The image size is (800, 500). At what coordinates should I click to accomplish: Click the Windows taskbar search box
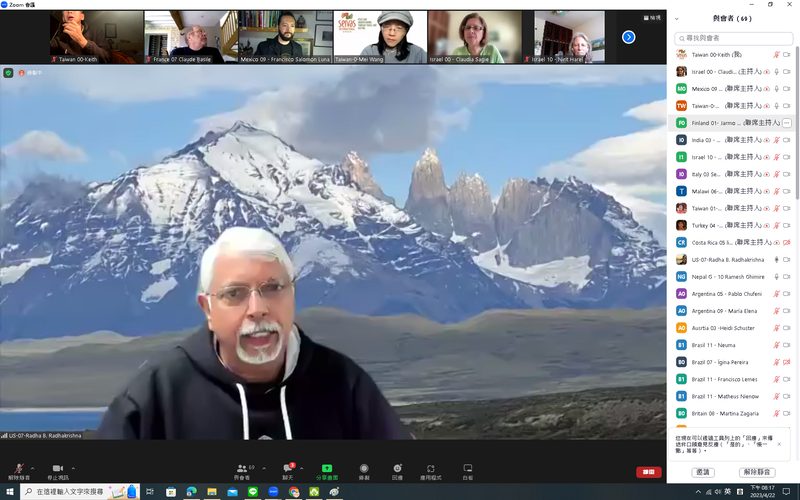(x=80, y=492)
